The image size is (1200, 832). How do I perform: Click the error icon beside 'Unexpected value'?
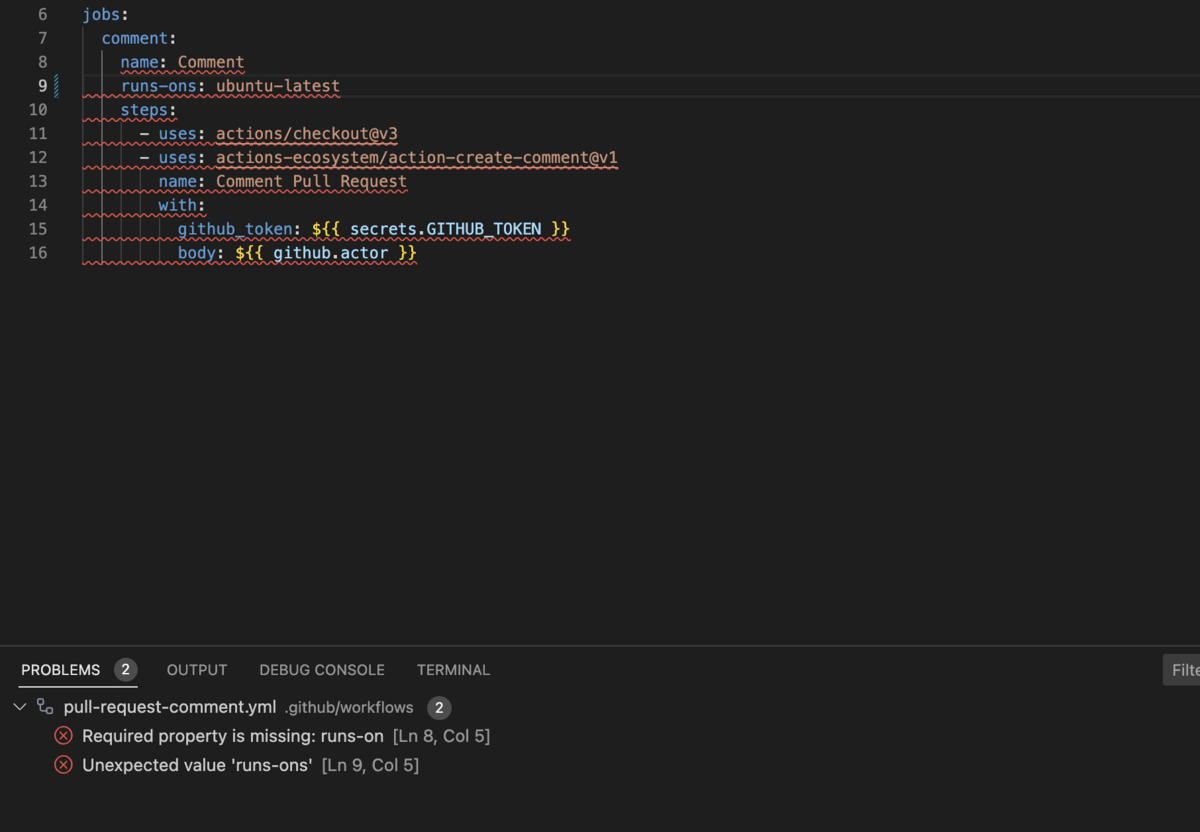click(x=64, y=765)
